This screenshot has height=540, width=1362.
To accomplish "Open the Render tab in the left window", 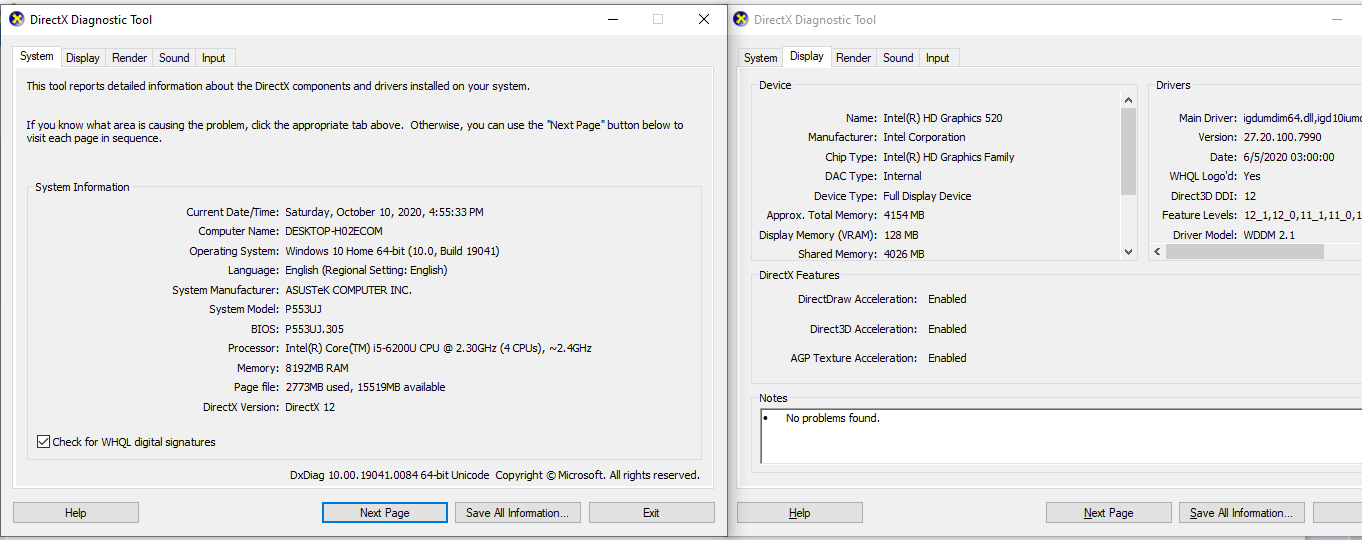I will 130,58.
